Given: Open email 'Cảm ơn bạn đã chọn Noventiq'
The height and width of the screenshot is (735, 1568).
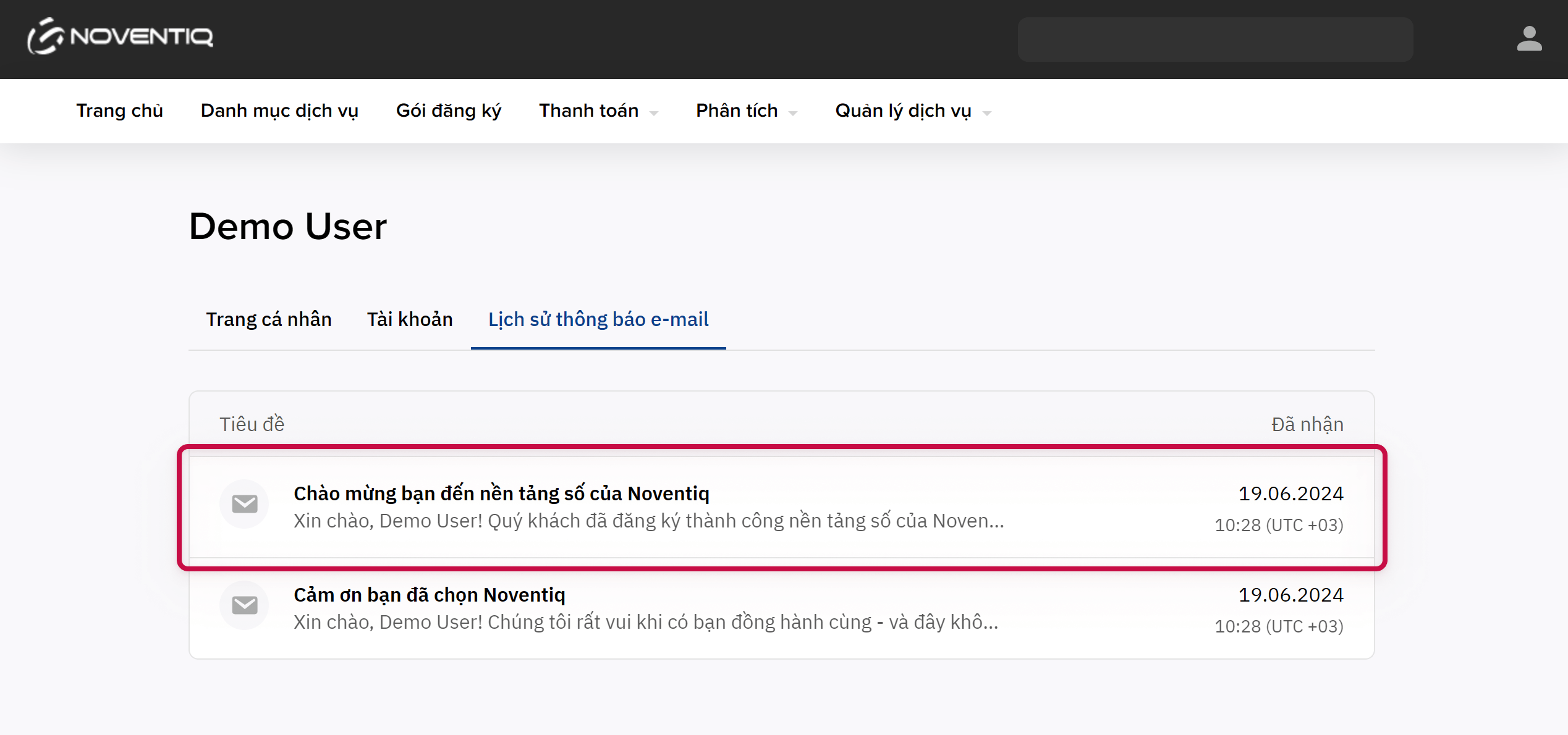Looking at the screenshot, I should click(429, 595).
